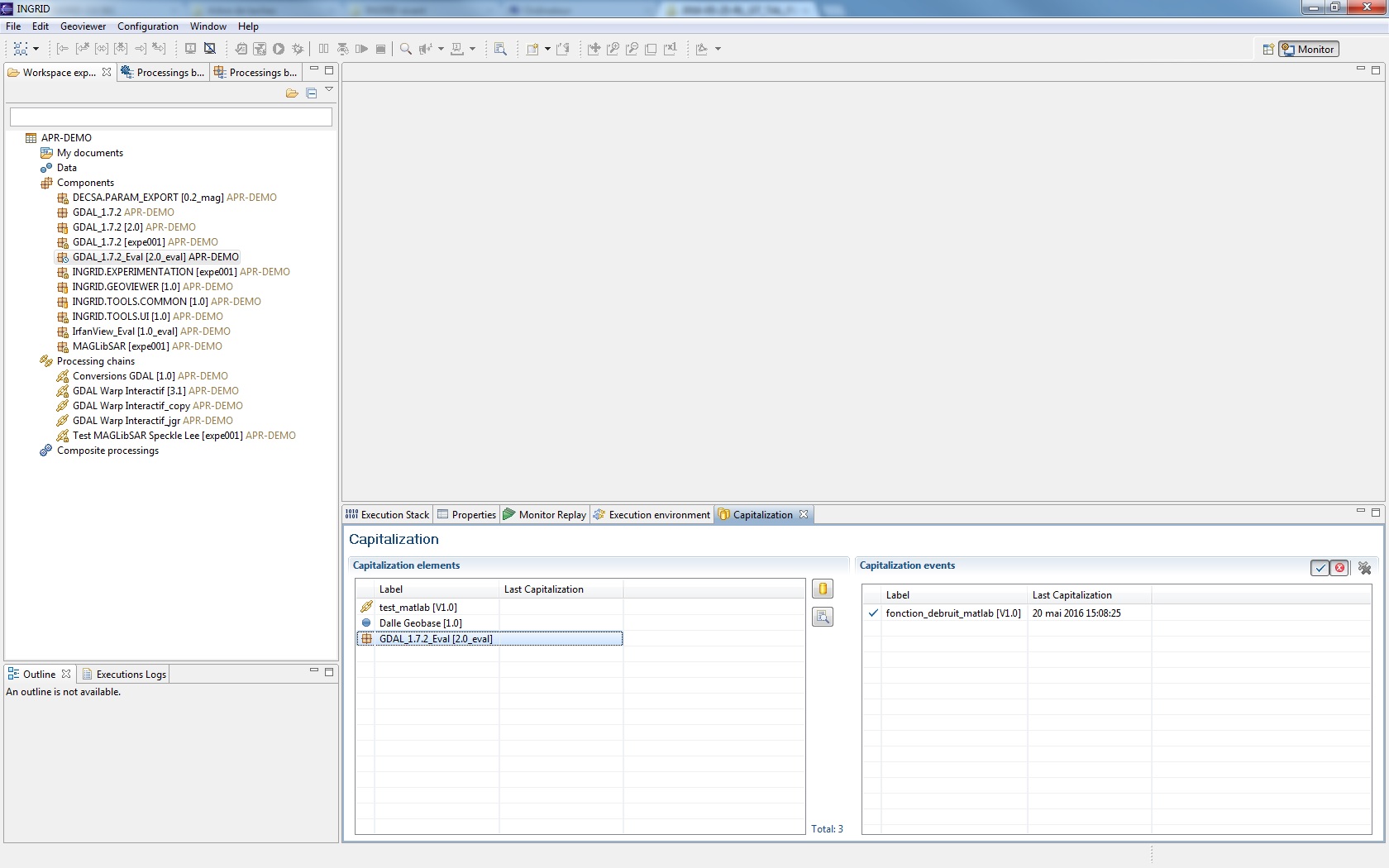
Task: Toggle the green checkmark success filter
Action: (x=1320, y=568)
